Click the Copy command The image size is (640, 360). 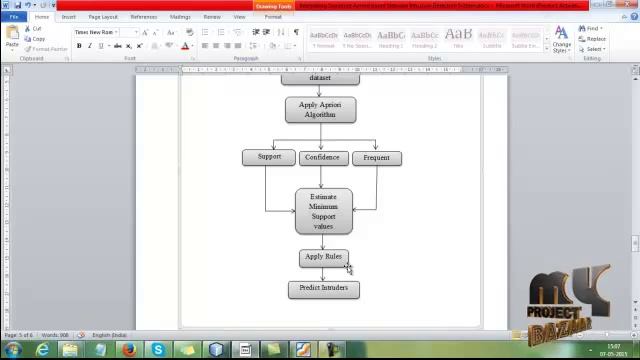coord(35,39)
